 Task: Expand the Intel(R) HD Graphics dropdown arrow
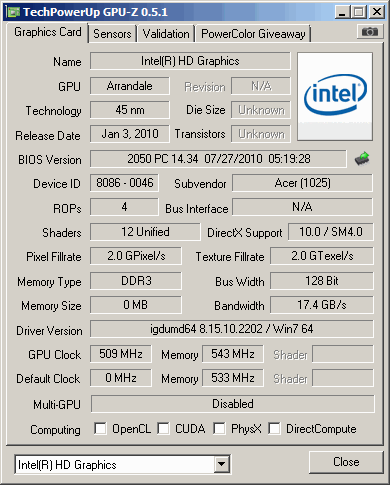pos(221,464)
